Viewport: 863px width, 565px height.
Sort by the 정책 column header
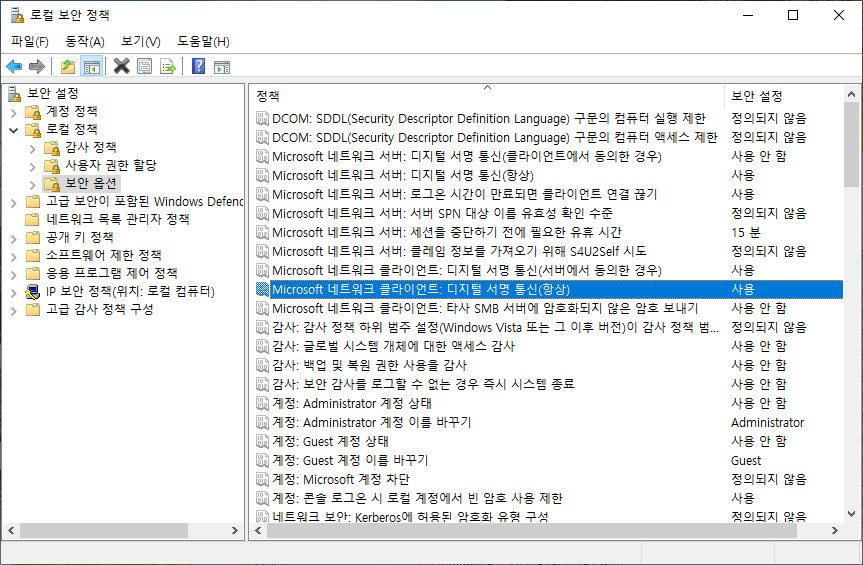(487, 96)
